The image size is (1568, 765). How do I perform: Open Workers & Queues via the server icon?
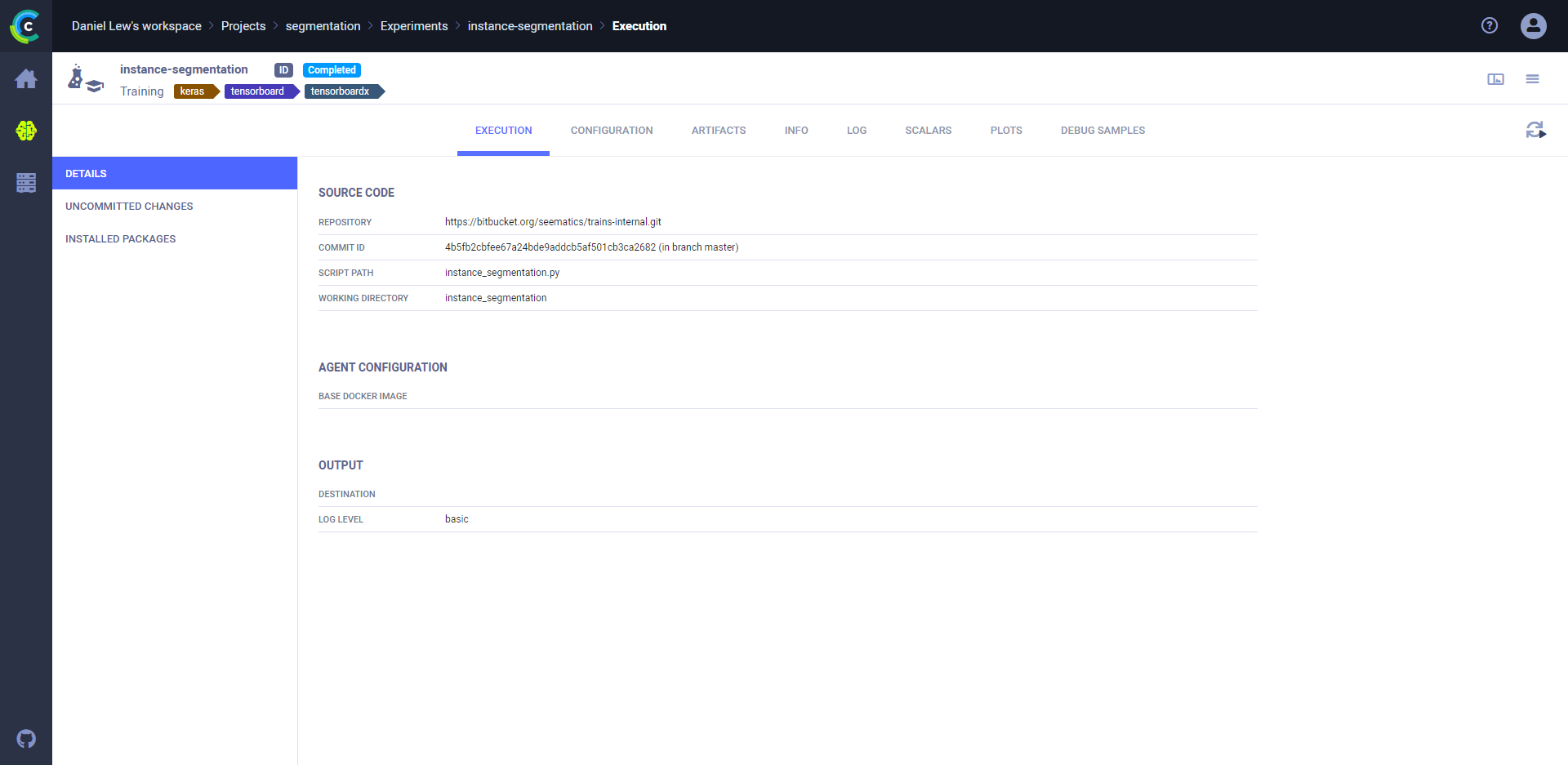(26, 182)
